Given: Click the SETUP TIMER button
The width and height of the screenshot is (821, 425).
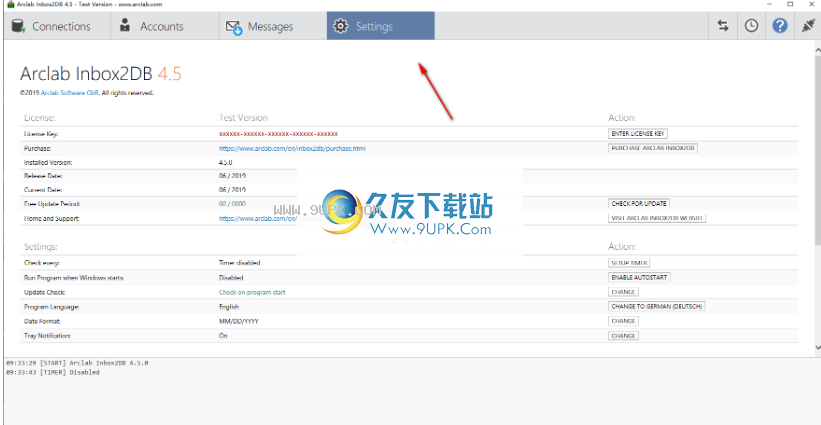Looking at the screenshot, I should coord(629,263).
